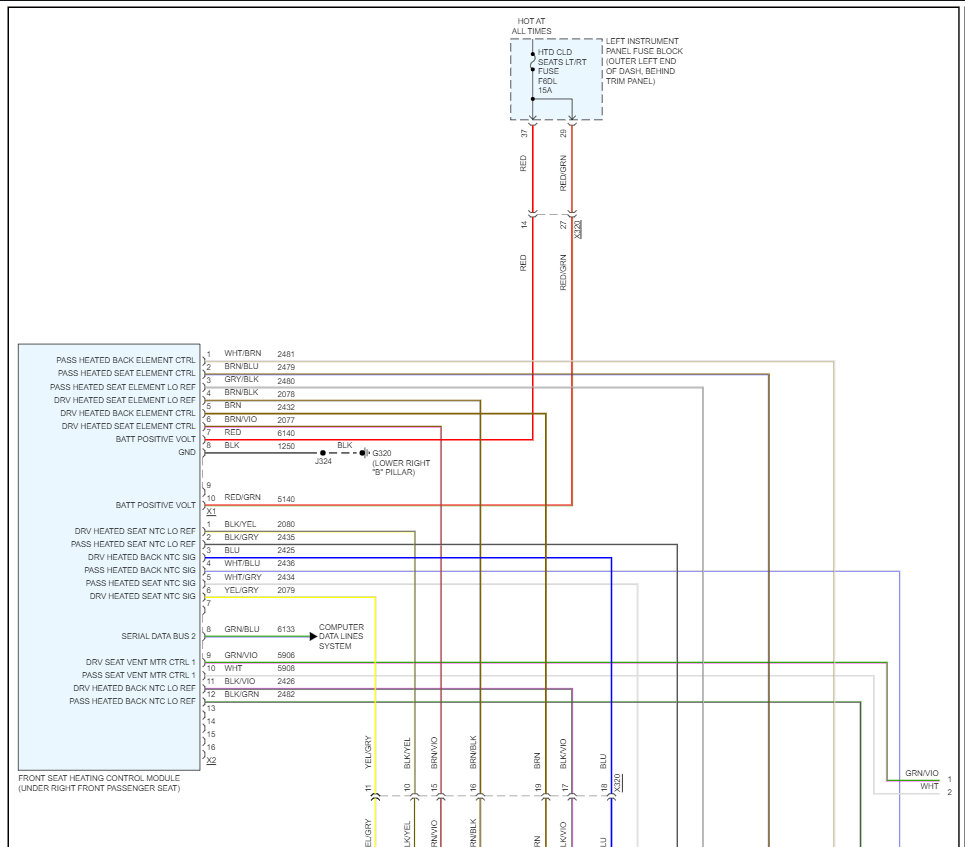Screen dimensions: 965x847
Task: Select the 'HTD CLD SEATS LT/RT FUSE' text
Action: click(562, 62)
